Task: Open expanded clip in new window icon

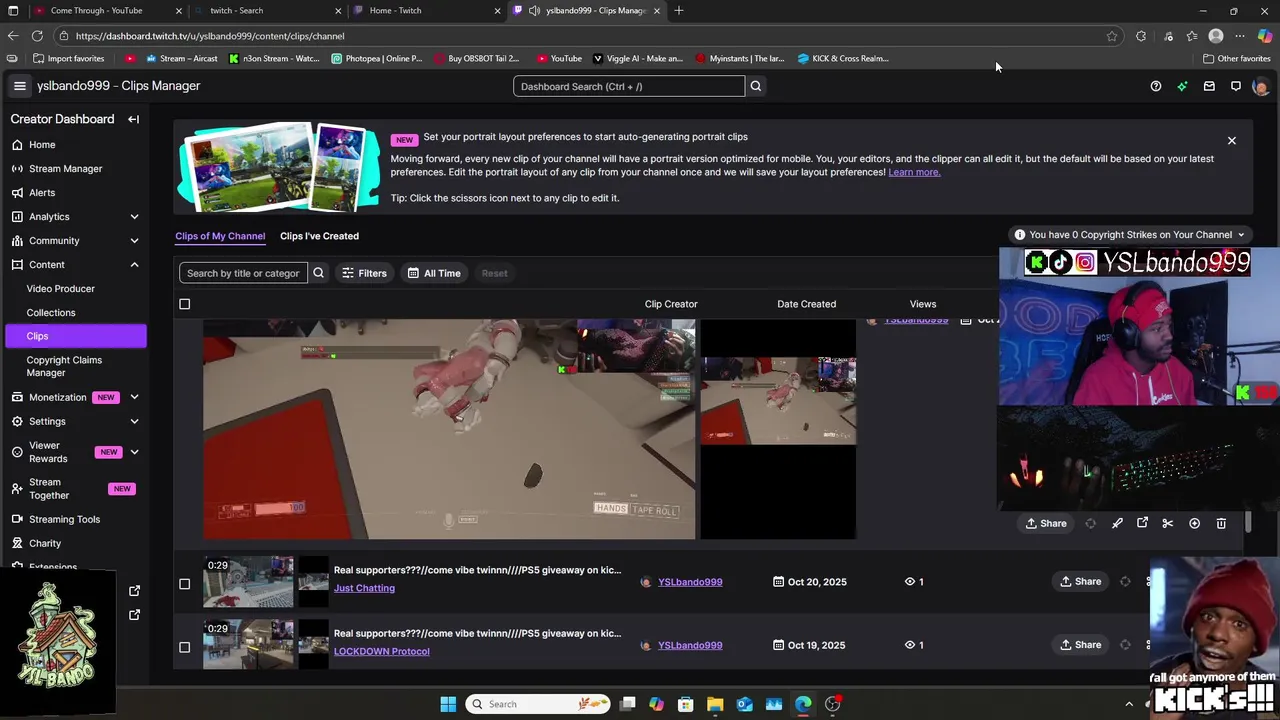Action: 1142,523
